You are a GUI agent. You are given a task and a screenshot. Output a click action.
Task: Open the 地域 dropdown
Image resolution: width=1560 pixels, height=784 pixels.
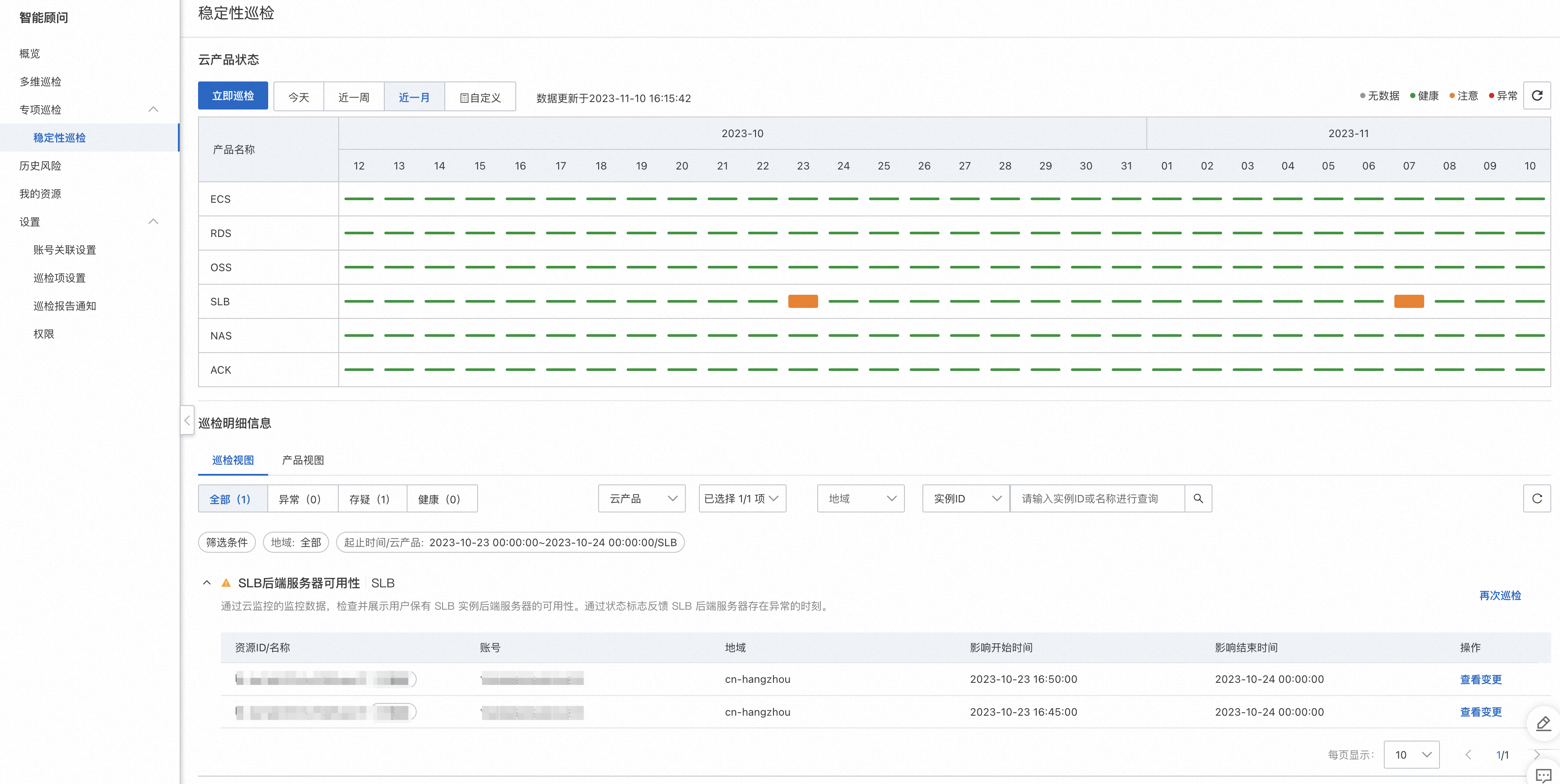click(861, 498)
